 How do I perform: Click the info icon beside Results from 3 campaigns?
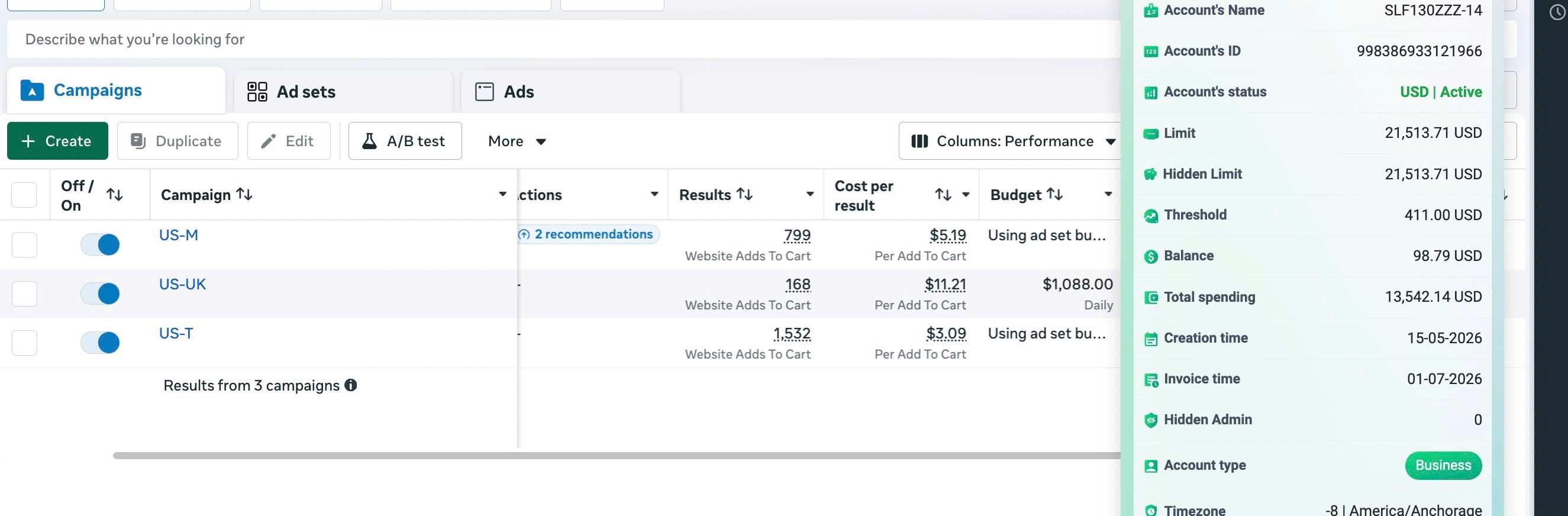[x=351, y=385]
